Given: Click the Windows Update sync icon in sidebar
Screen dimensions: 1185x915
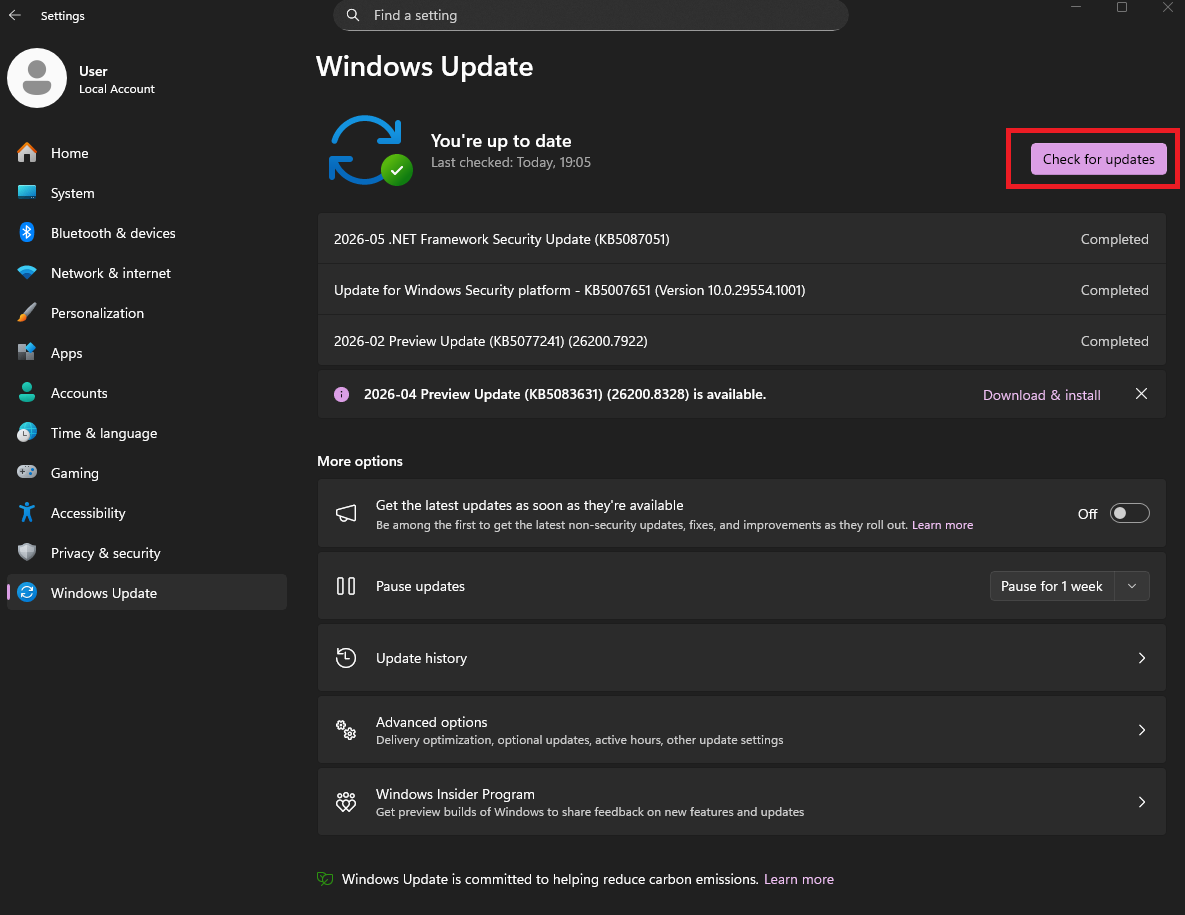Looking at the screenshot, I should coord(27,592).
